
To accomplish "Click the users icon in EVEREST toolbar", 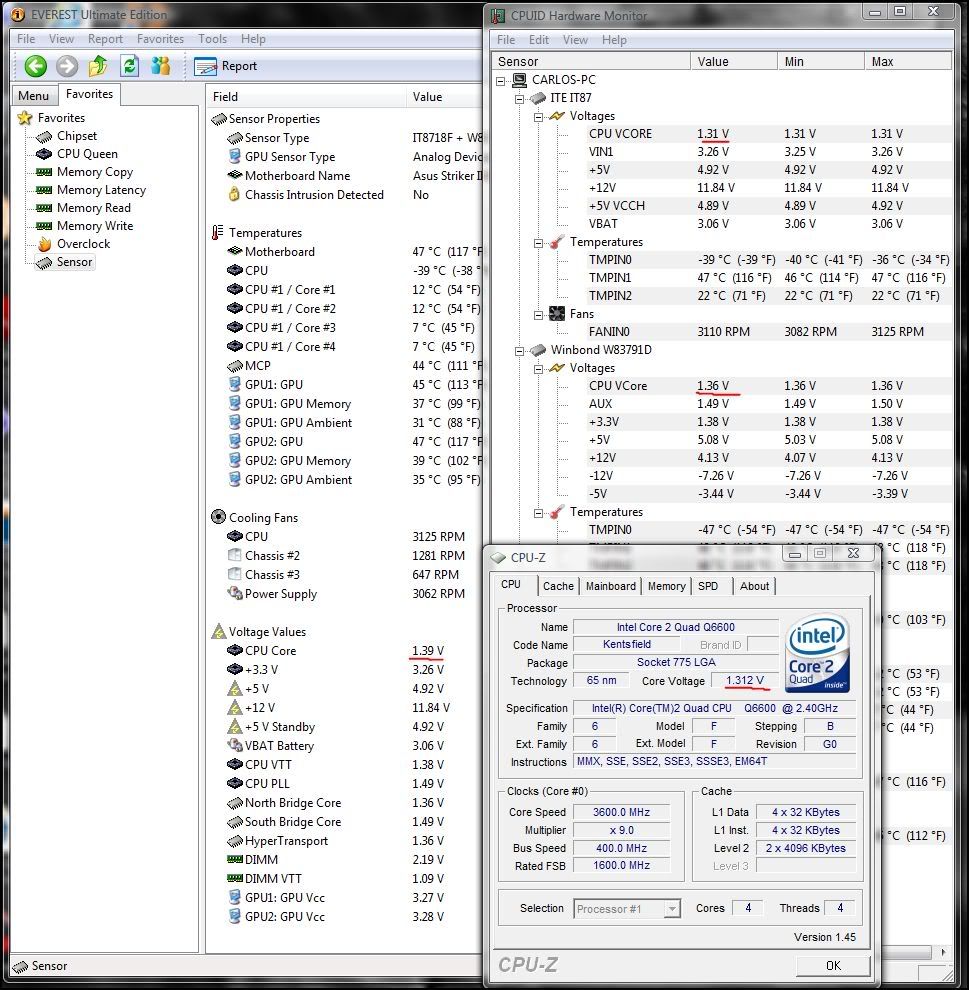I will pos(161,66).
